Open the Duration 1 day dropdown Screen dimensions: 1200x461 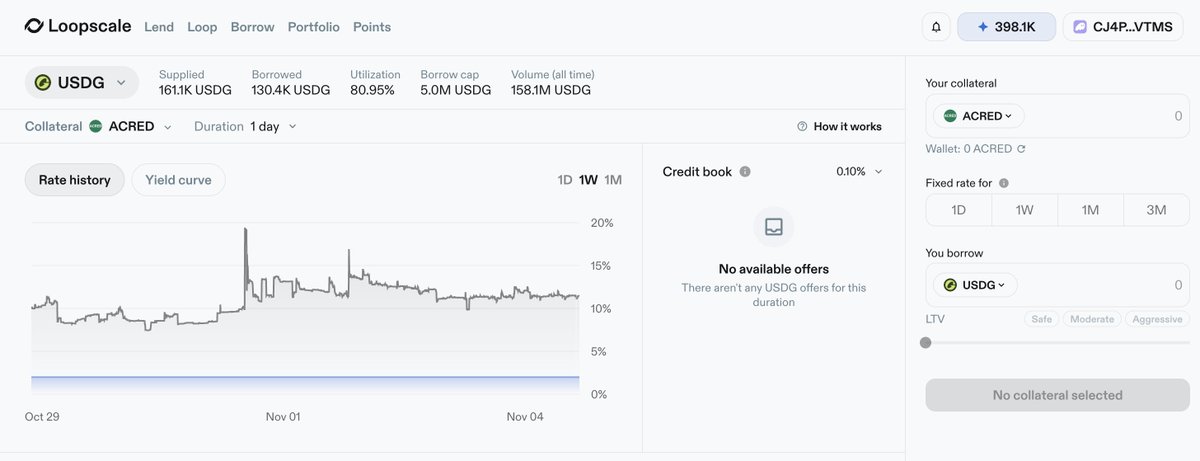click(245, 126)
